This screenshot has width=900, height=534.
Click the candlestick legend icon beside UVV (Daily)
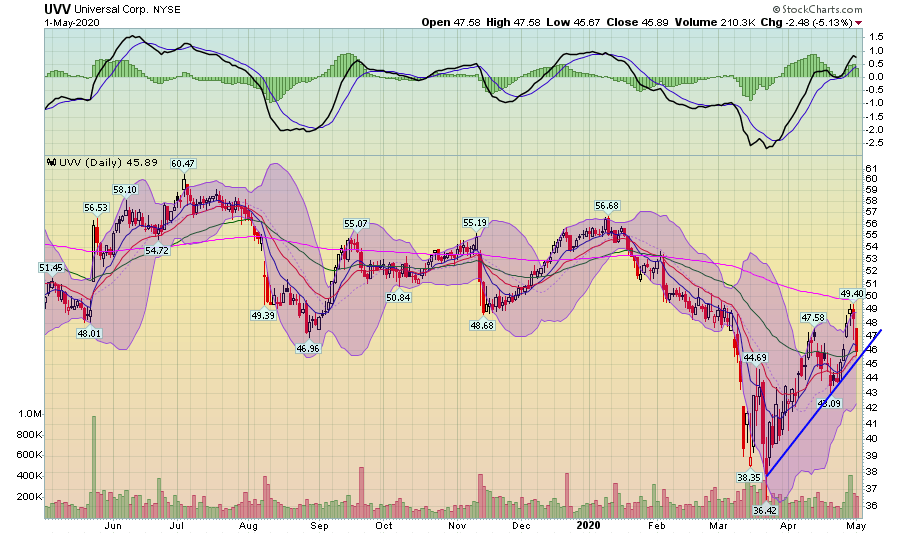[x=52, y=162]
